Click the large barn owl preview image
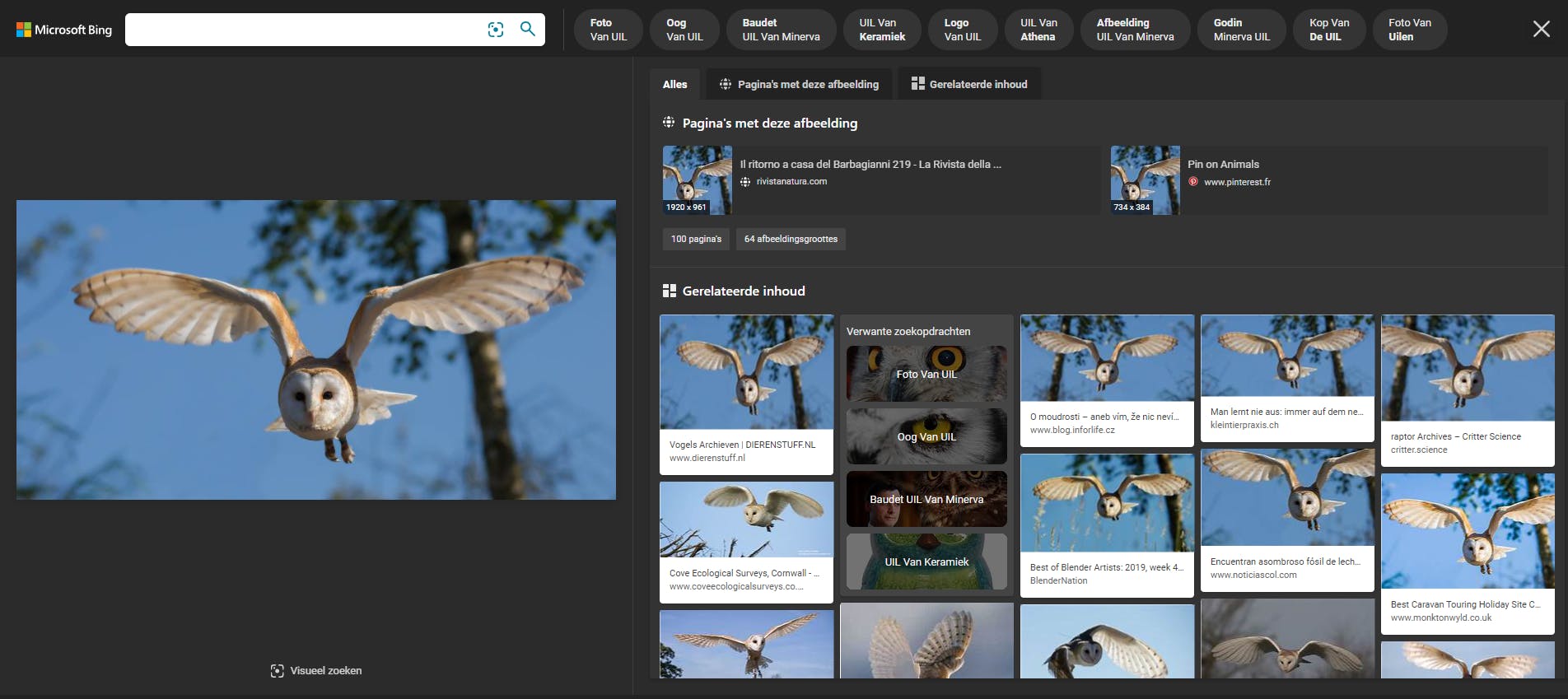The height and width of the screenshot is (699, 1568). [316, 350]
